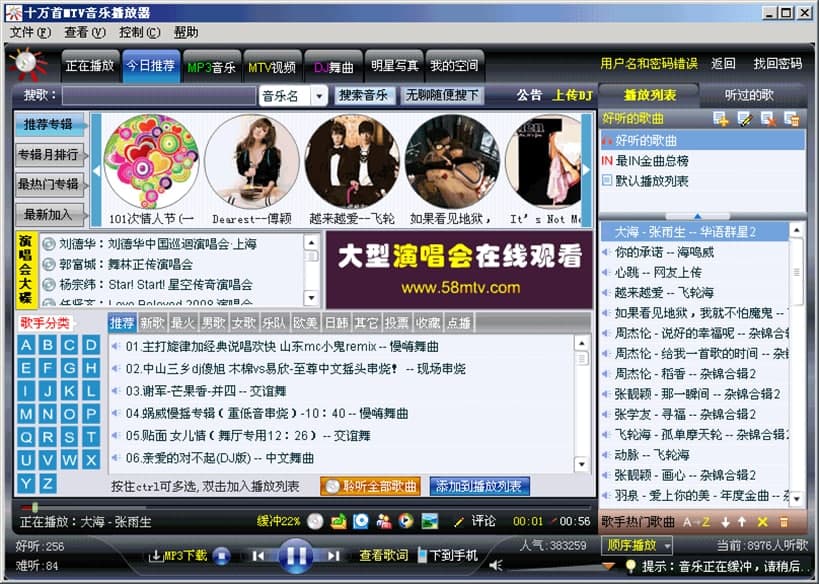Click the lightbulb tip icon
Screen dimensions: 819x584
631,566
